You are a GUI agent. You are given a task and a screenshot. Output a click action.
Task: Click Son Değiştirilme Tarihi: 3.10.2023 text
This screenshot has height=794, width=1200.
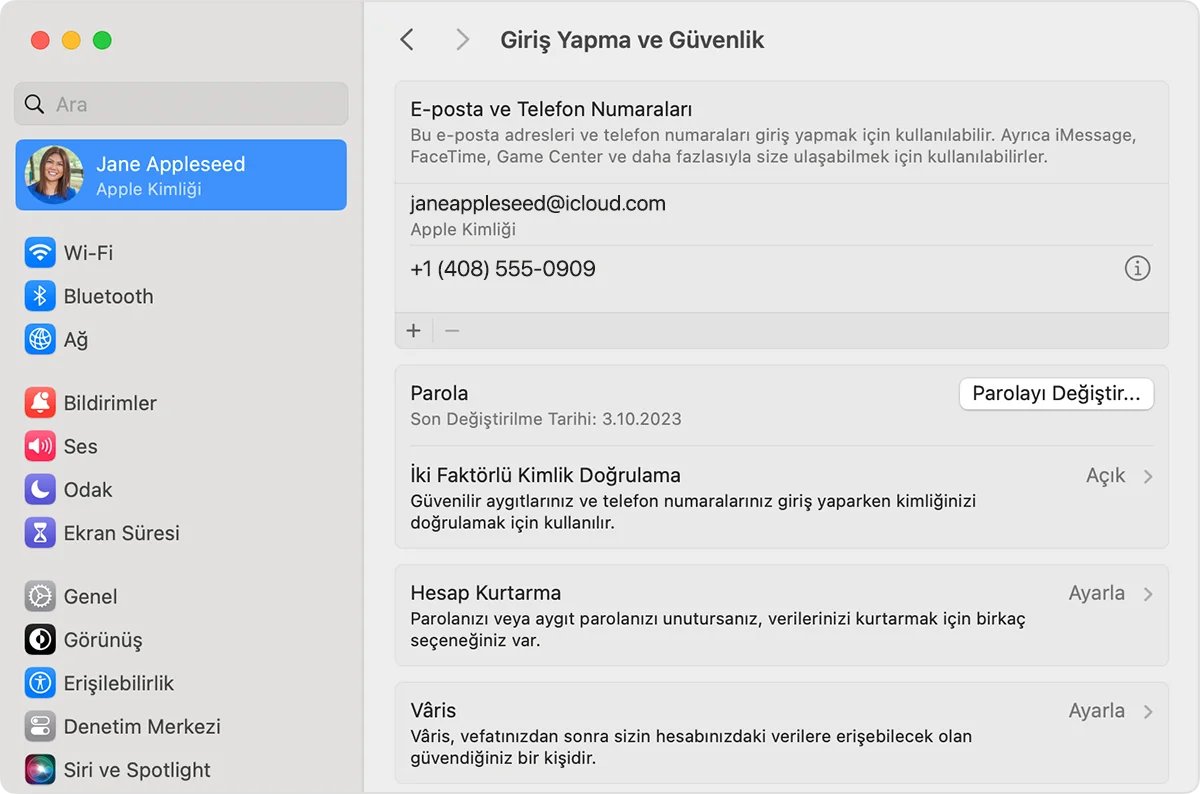[546, 419]
